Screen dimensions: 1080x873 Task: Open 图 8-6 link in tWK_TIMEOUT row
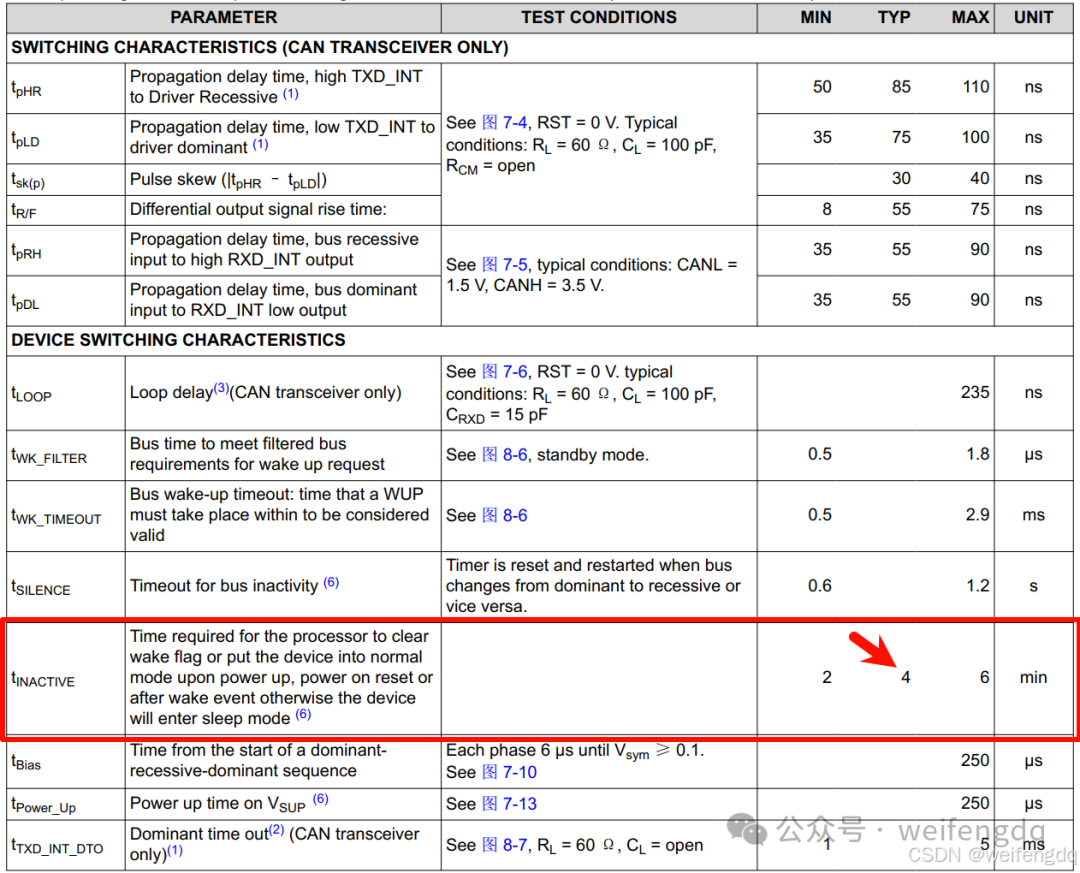pyautogui.click(x=504, y=515)
